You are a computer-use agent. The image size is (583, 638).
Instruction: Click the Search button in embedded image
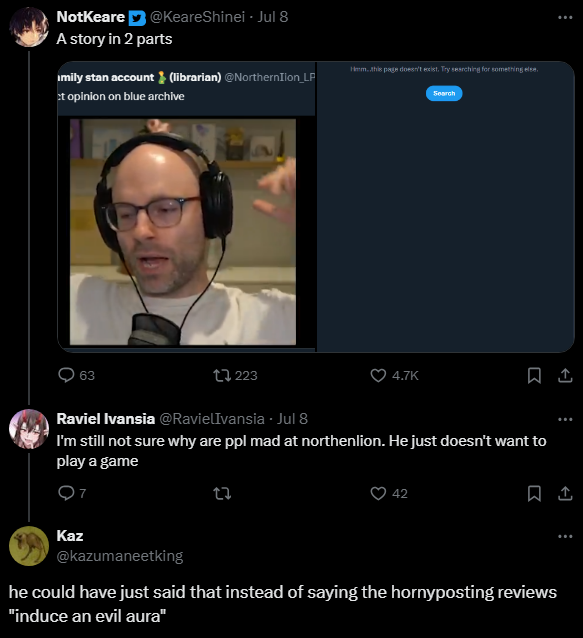pos(444,93)
